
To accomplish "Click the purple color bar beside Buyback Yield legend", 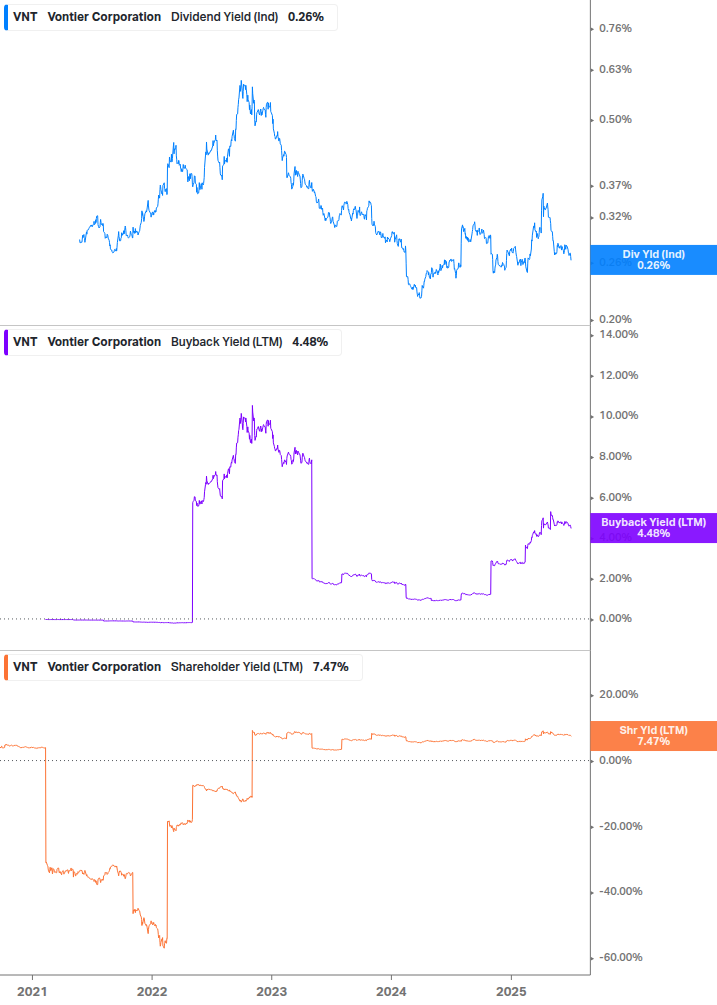I will click(6, 342).
